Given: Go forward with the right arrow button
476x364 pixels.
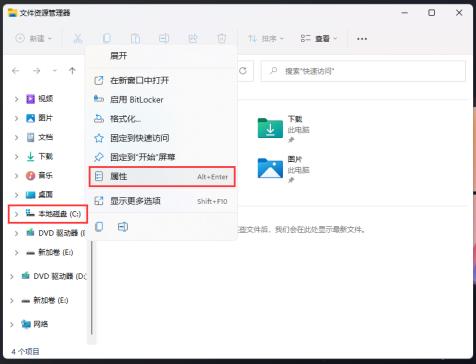Looking at the screenshot, I should coord(36,71).
